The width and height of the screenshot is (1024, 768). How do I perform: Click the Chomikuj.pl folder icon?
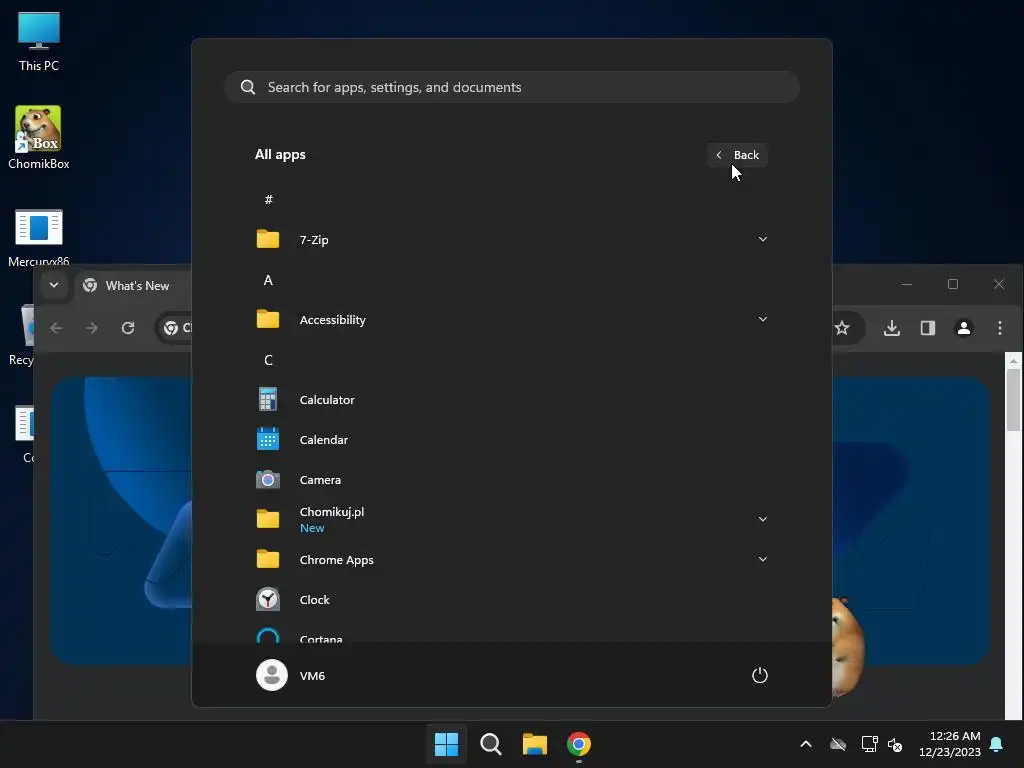tap(268, 519)
